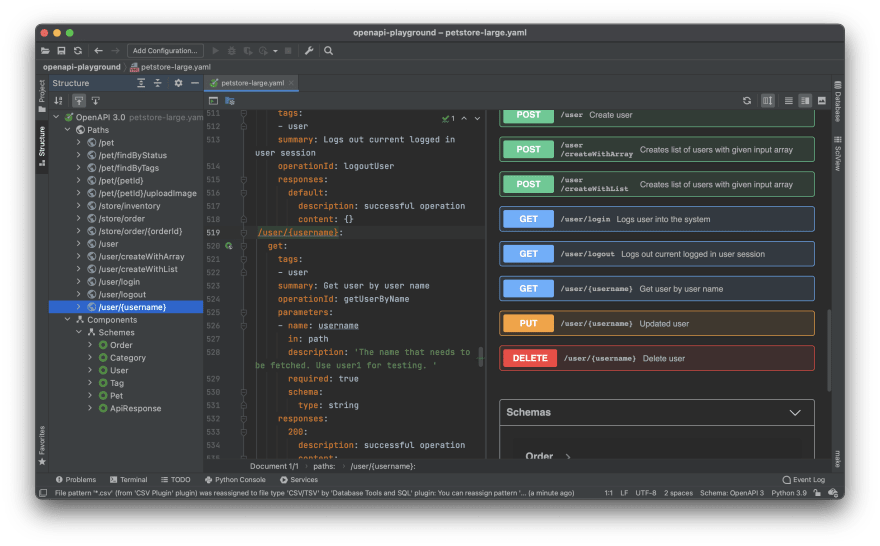Collapse the Components tree node
Screen dimensions: 880x546
click(68, 319)
